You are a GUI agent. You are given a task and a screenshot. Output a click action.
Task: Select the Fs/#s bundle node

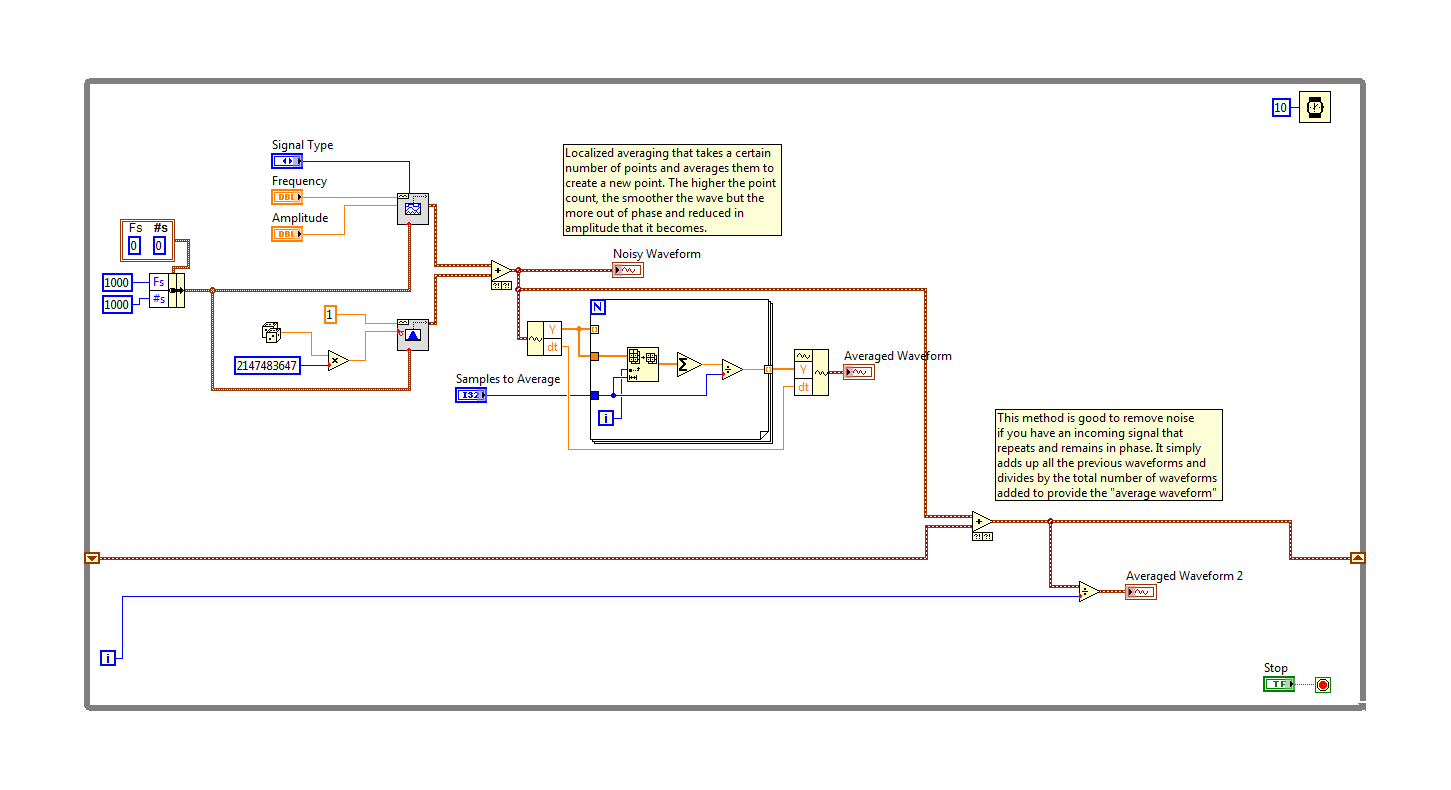[167, 291]
